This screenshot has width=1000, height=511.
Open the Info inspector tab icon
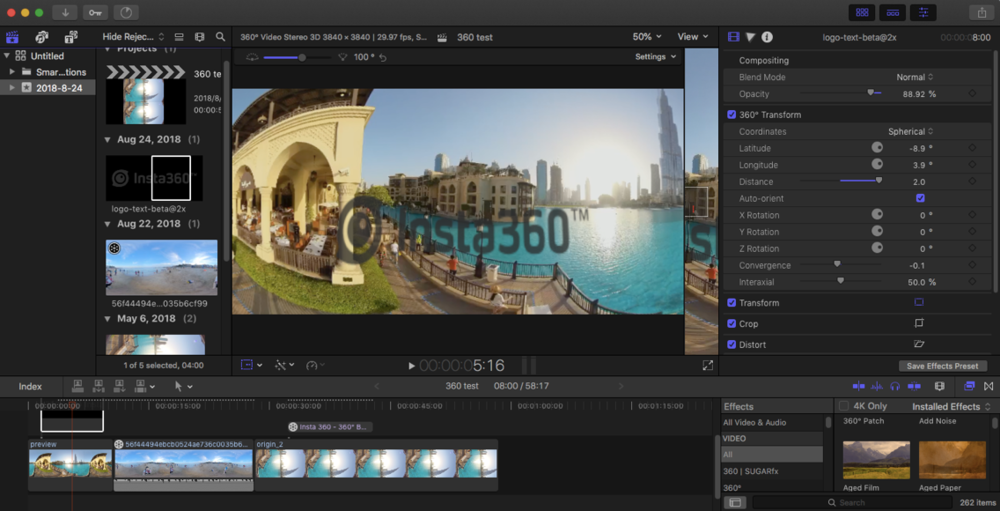[x=767, y=37]
